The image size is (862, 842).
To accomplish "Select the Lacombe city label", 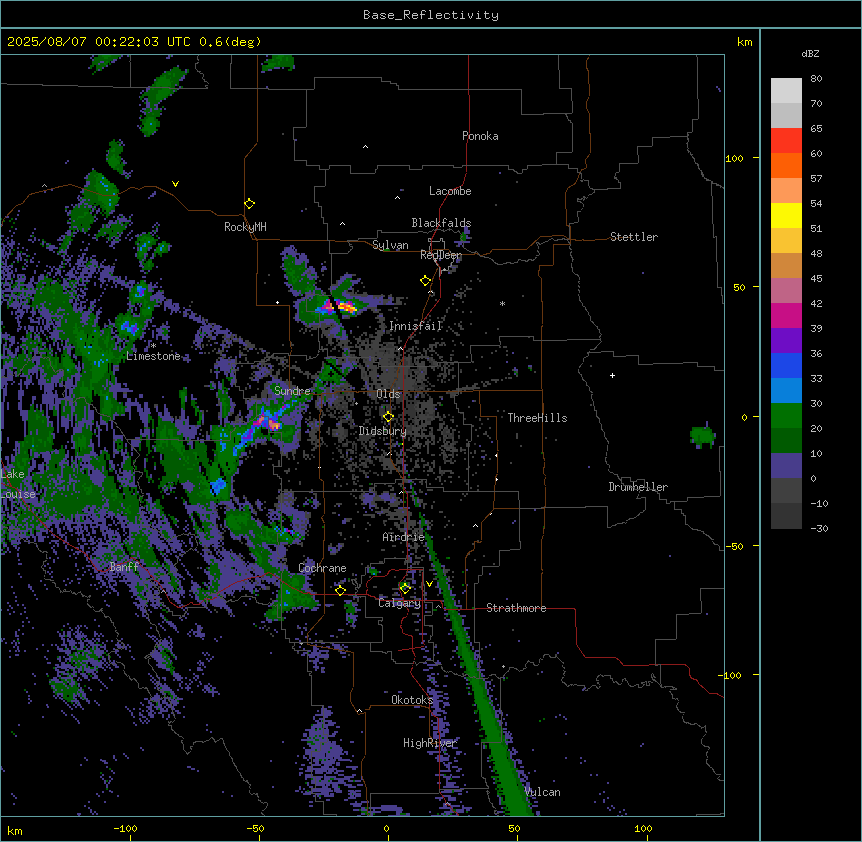I will [x=450, y=191].
